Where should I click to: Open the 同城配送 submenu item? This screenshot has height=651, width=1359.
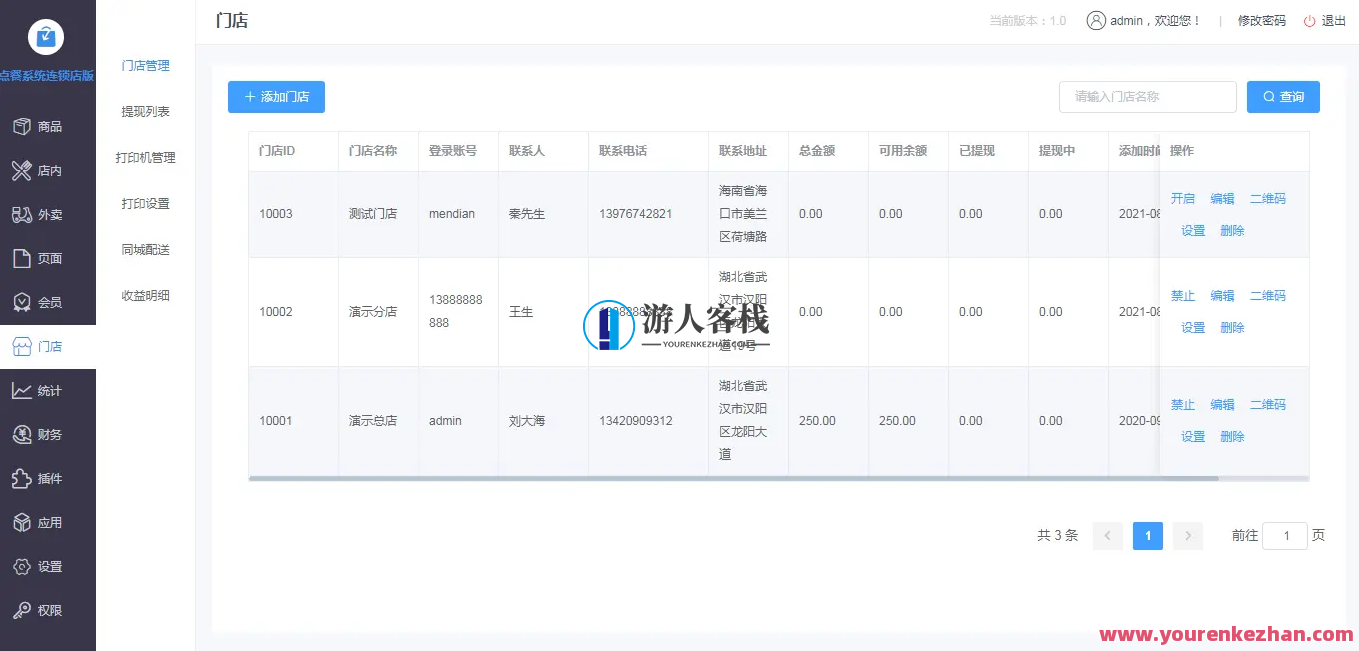tap(145, 249)
